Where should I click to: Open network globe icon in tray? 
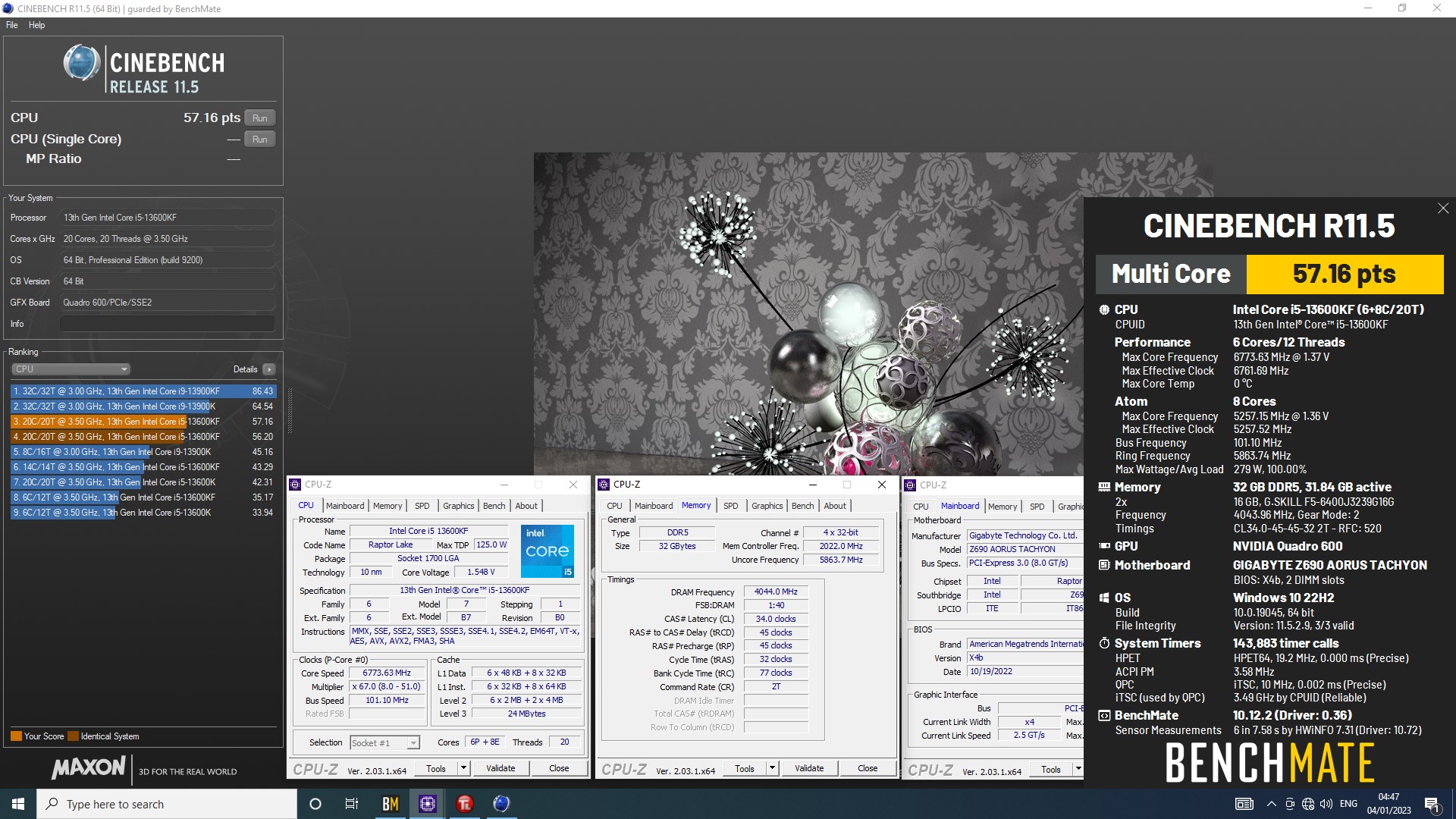[x=1308, y=804]
